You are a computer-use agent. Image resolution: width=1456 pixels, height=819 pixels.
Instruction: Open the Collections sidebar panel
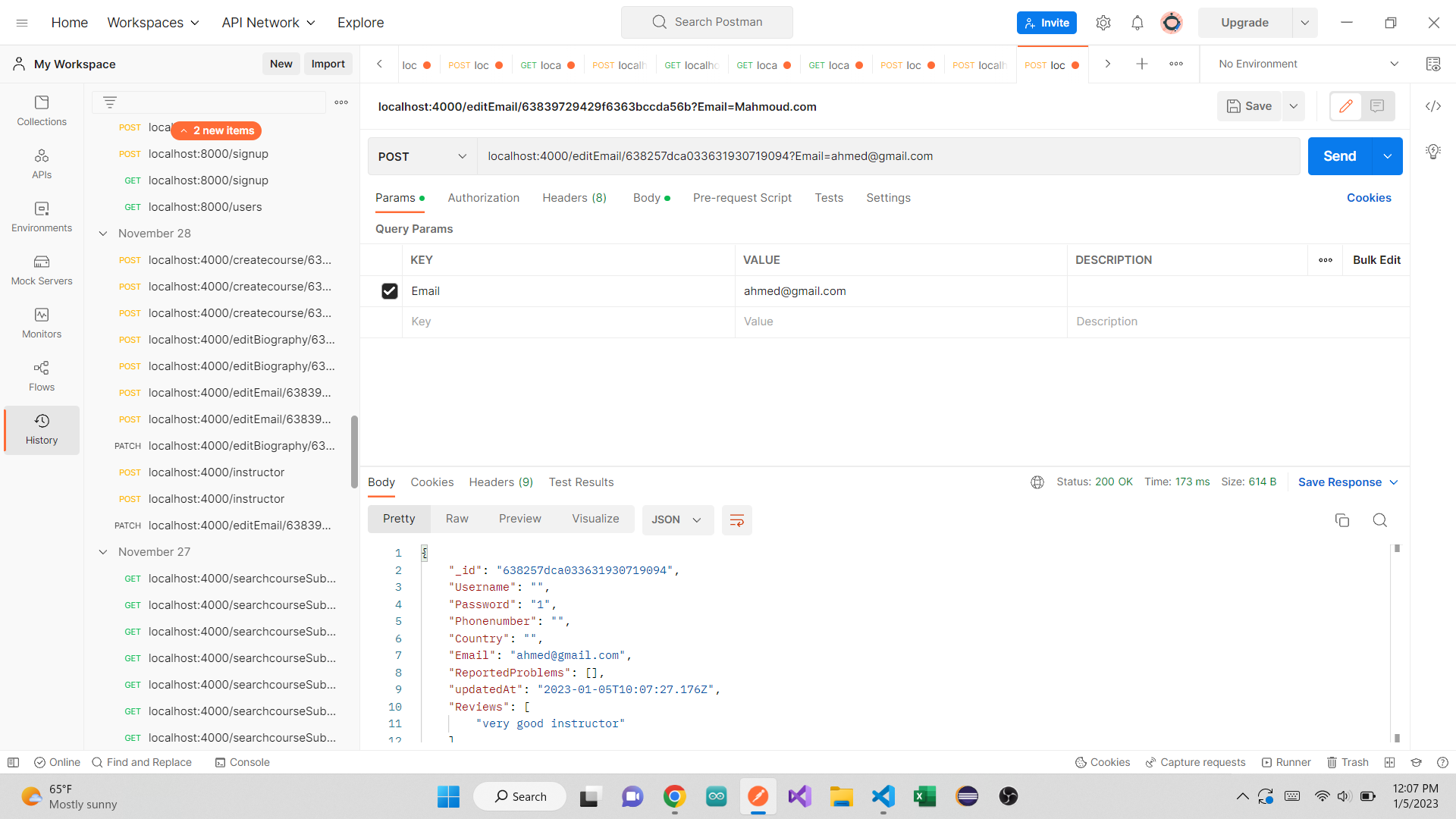pos(42,111)
